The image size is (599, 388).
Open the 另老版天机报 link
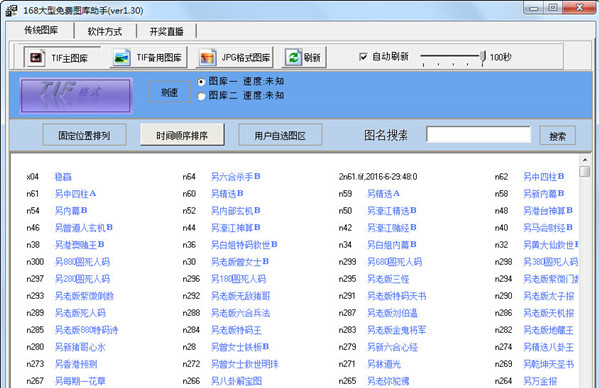pyautogui.click(x=549, y=313)
